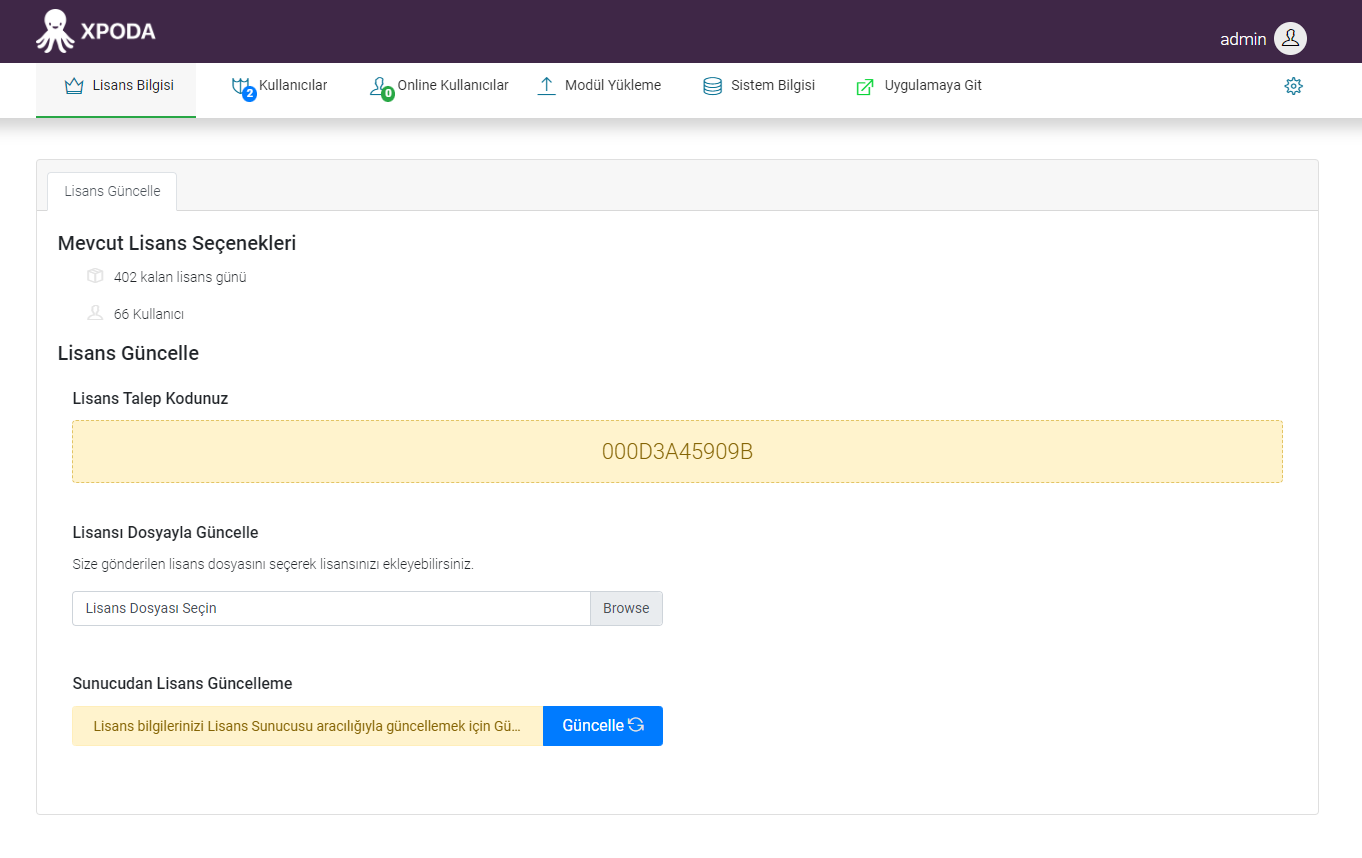This screenshot has width=1362, height=858.
Task: Click the user icon beside 66 Kullanıcı
Action: [x=95, y=313]
